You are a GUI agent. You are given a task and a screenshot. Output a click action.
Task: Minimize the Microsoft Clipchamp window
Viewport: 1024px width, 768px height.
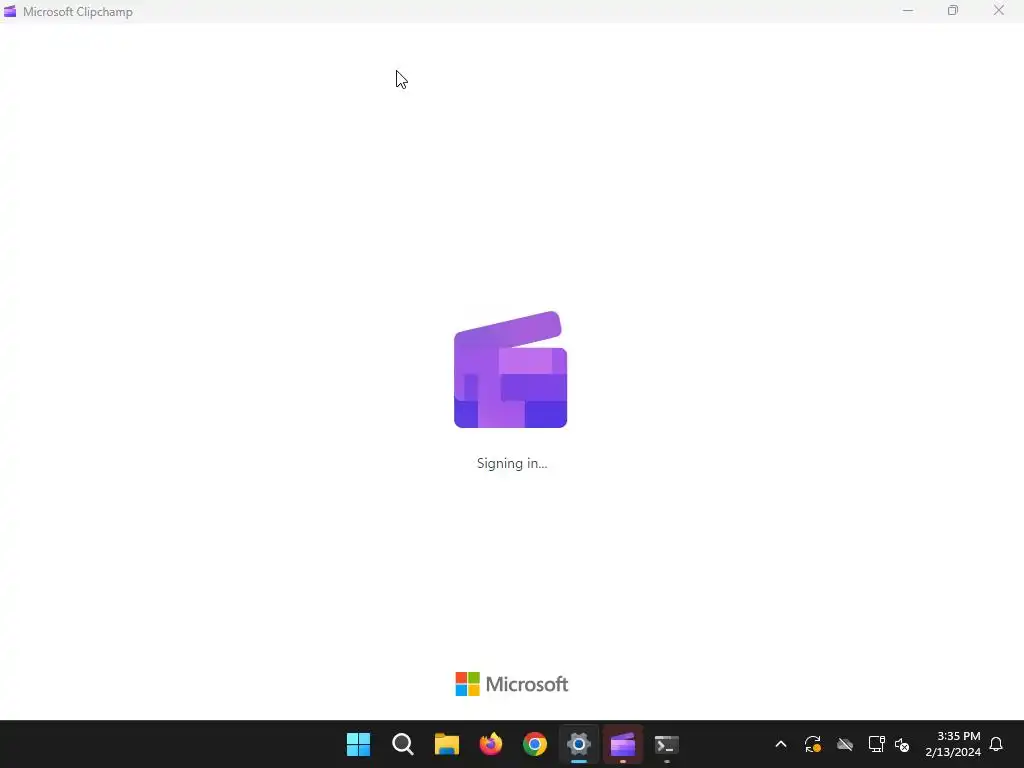pos(908,10)
